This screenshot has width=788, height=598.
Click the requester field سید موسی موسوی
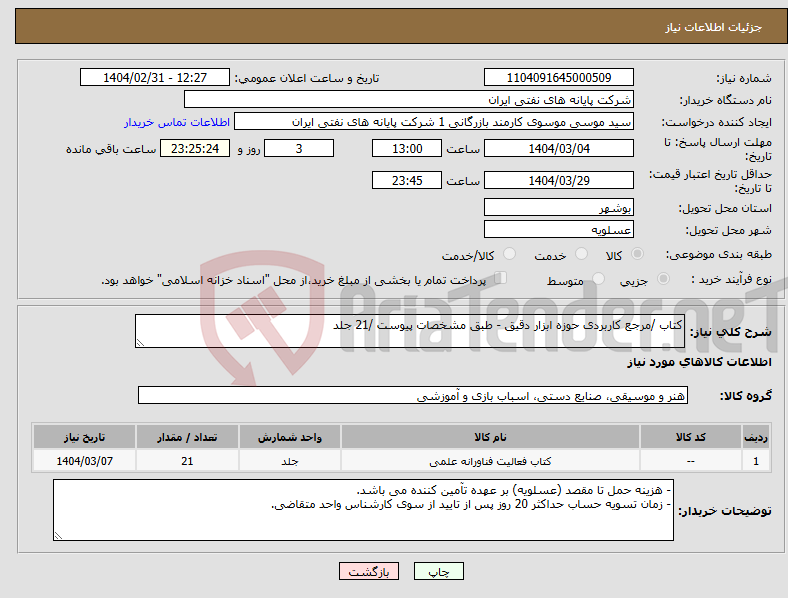[434, 122]
